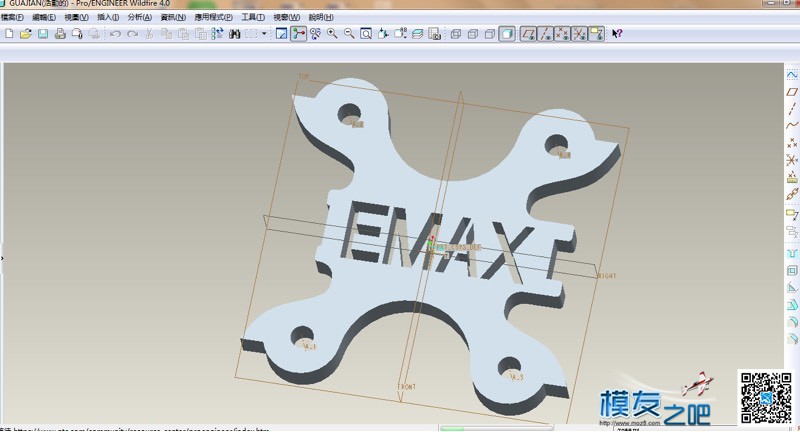
Task: Open the 工具(T) Tools menu
Action: pos(253,17)
